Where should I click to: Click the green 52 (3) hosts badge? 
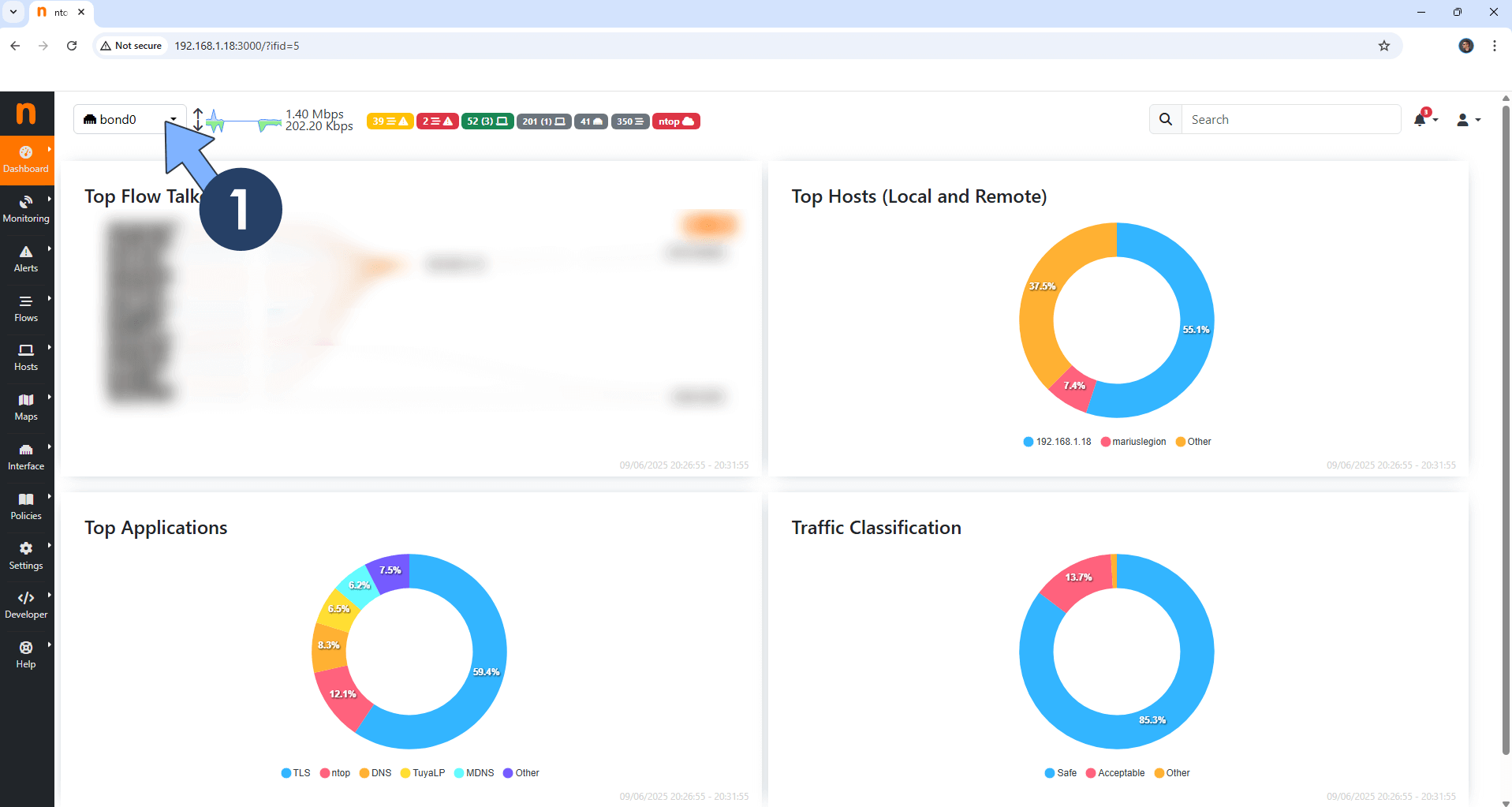coord(487,121)
